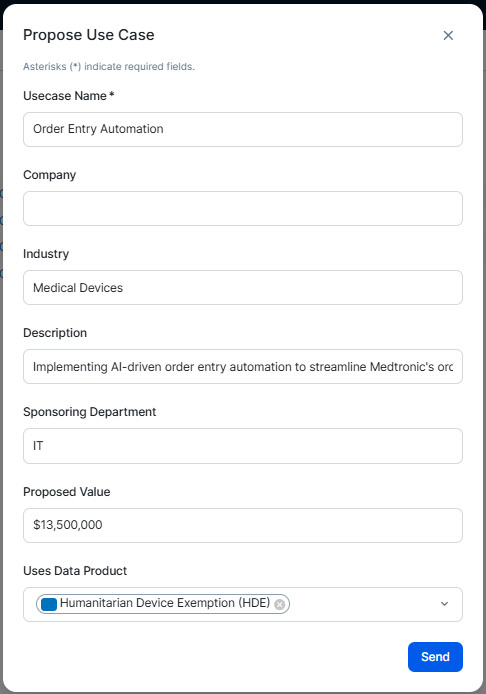Click the empty Company input field
This screenshot has height=694, width=486.
(243, 208)
